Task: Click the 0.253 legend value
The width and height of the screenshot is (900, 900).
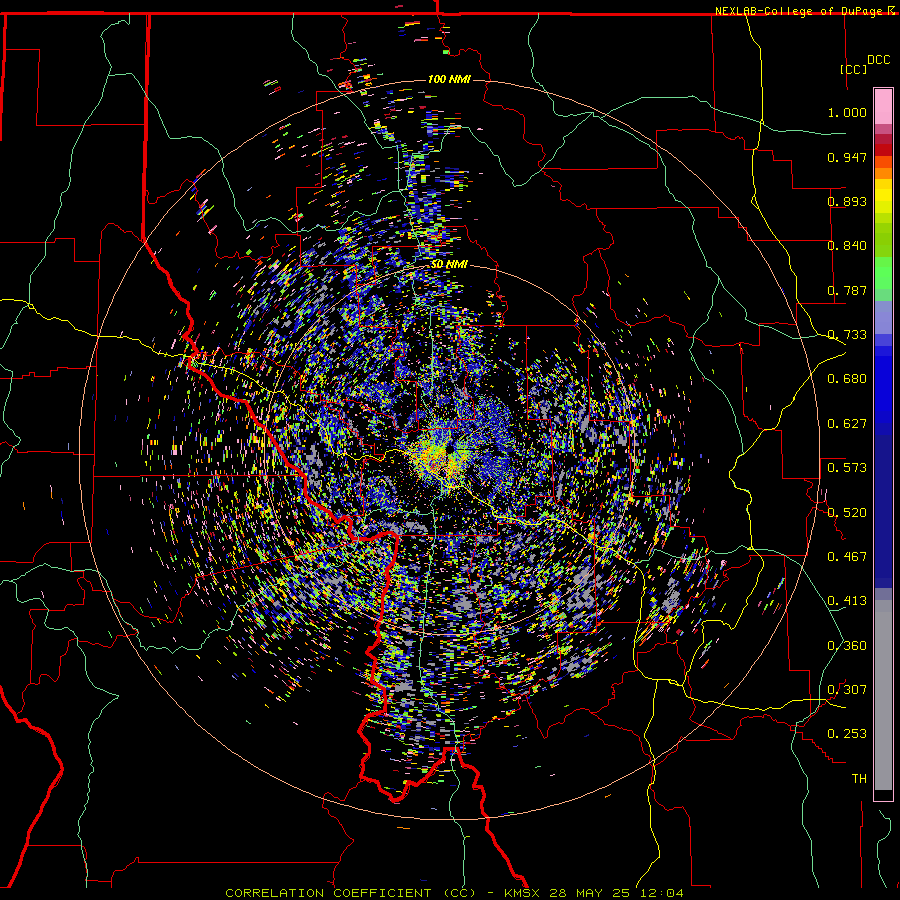Action: coord(847,734)
